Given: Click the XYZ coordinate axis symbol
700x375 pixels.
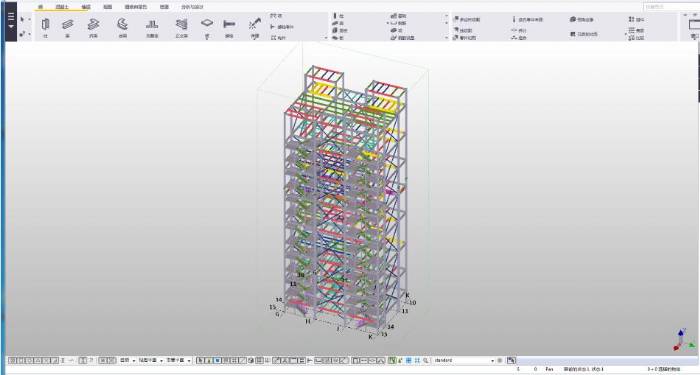Looking at the screenshot, I should pos(683,340).
